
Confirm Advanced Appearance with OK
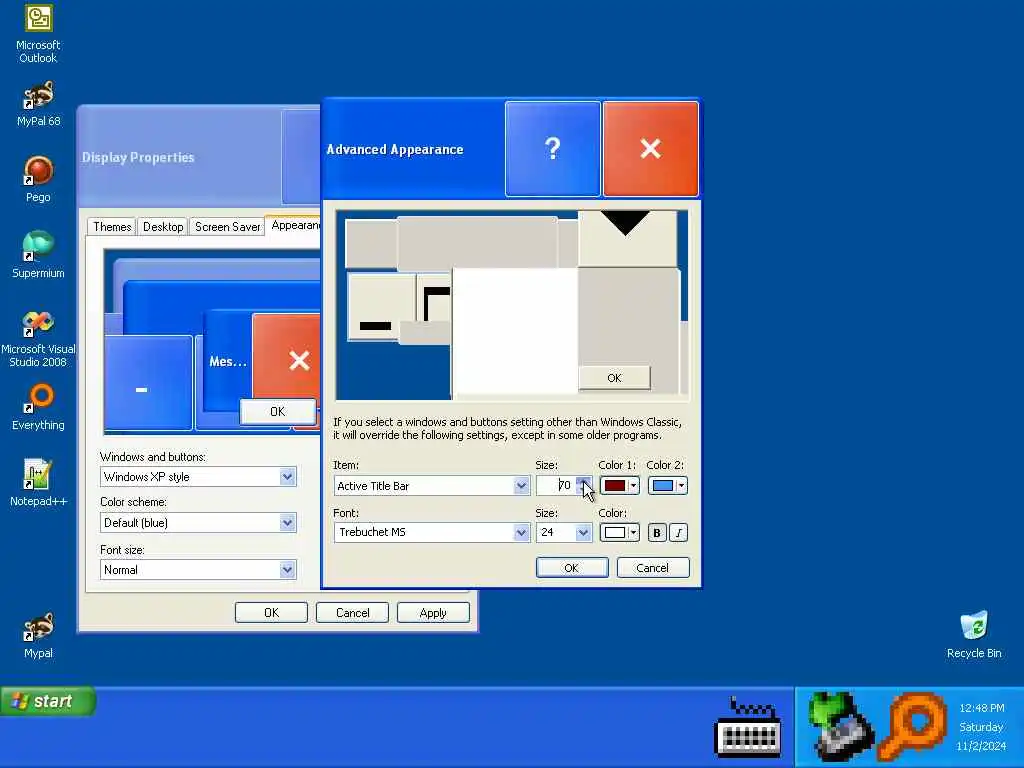571,568
